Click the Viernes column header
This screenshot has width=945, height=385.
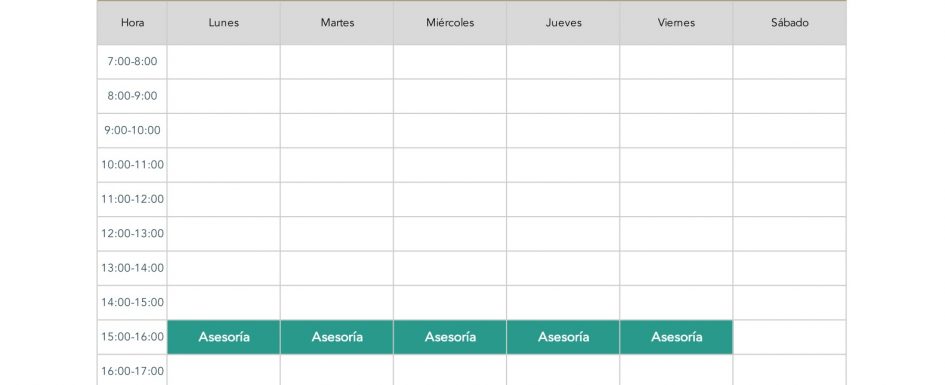click(676, 23)
